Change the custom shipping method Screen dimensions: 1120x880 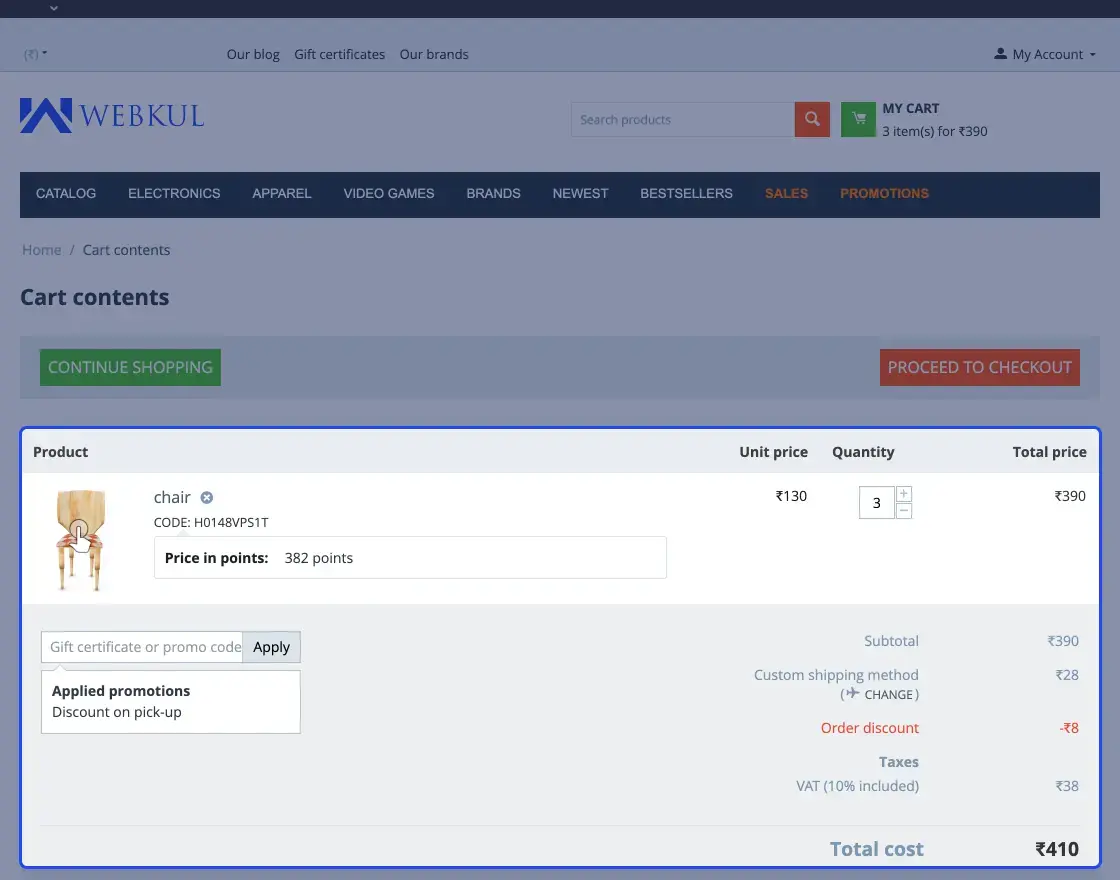click(880, 694)
